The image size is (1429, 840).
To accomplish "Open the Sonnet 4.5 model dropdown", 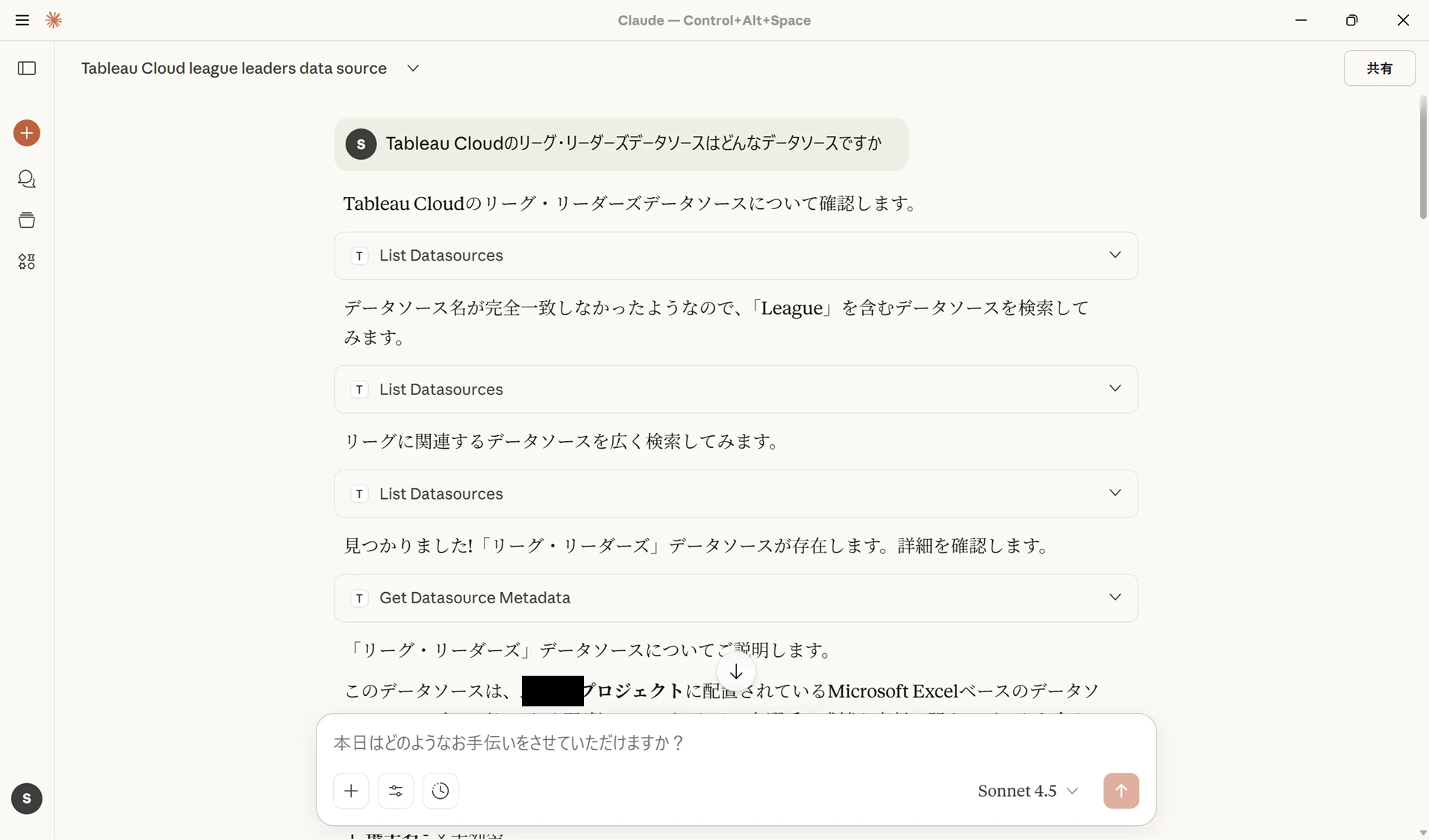I will coord(1027,791).
